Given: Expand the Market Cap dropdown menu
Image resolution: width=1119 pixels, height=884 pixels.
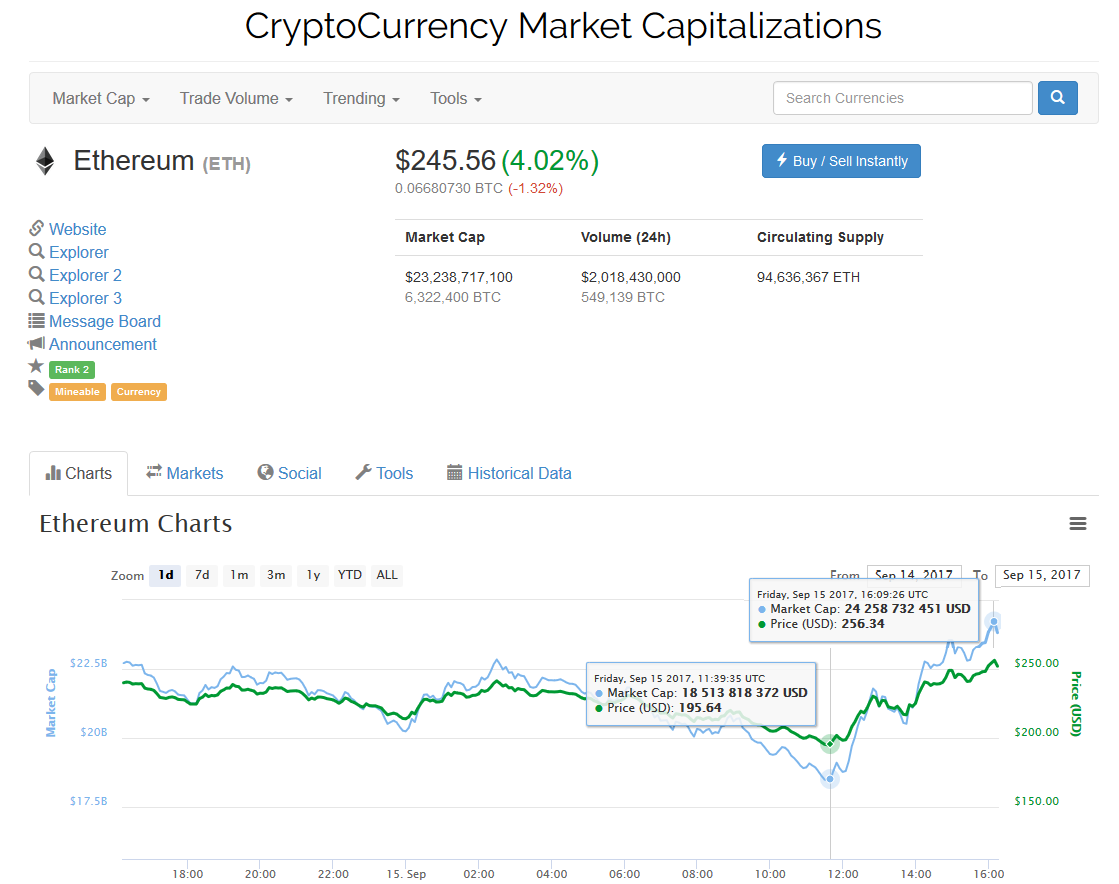Looking at the screenshot, I should click(x=101, y=98).
